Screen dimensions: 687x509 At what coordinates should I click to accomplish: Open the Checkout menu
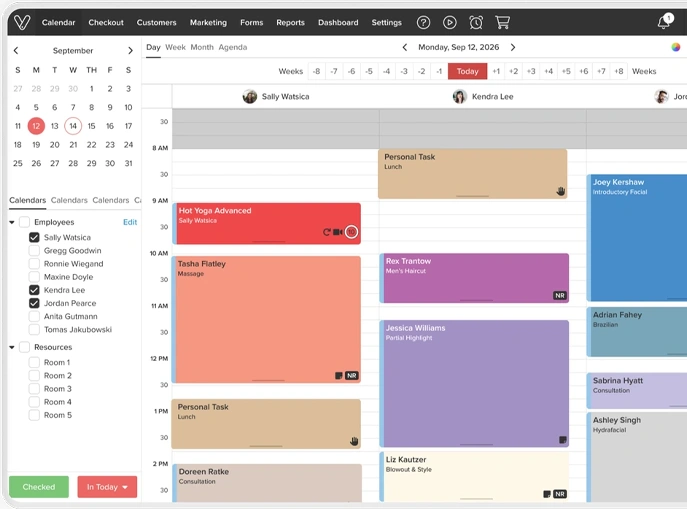tap(106, 22)
